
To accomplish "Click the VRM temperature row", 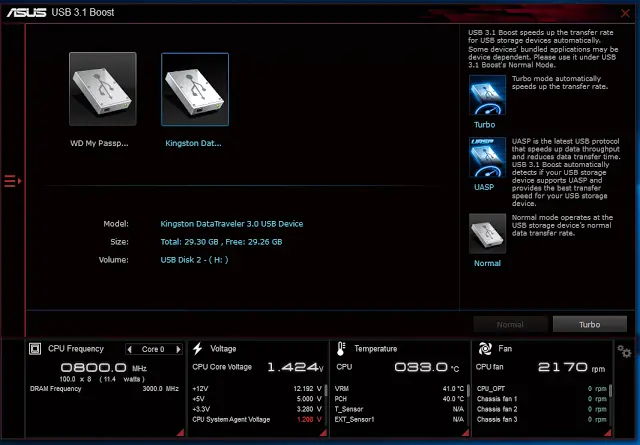I will pos(399,389).
